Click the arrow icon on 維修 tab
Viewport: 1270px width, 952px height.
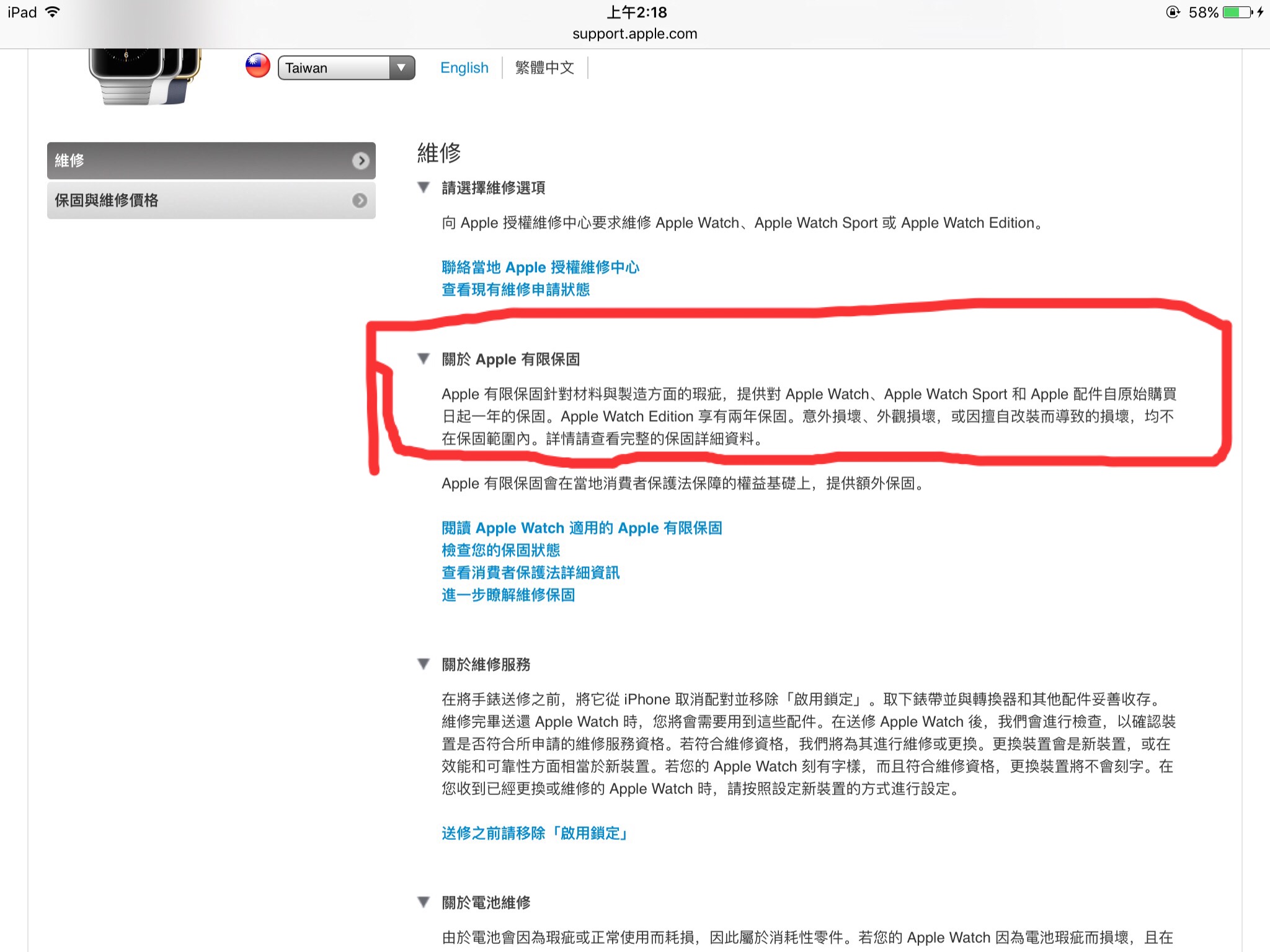pos(360,161)
